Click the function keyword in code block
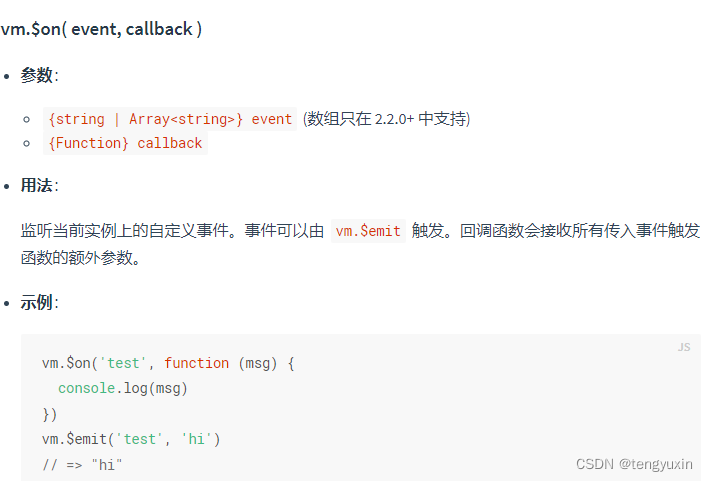This screenshot has height=481, width=708. (196, 363)
